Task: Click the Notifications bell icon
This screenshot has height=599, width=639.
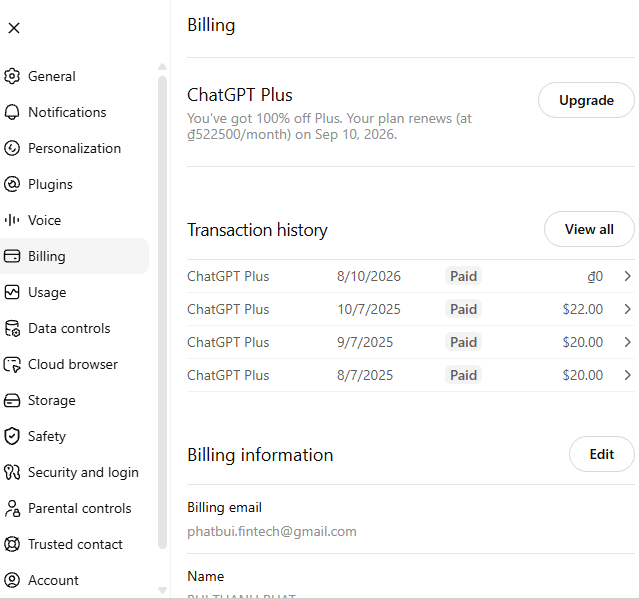Action: pyautogui.click(x=12, y=112)
